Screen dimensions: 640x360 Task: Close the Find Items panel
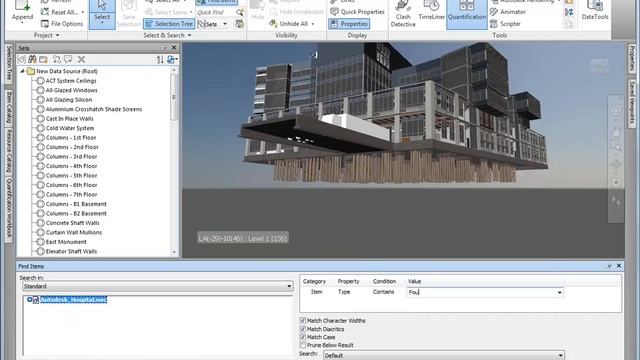(x=619, y=266)
